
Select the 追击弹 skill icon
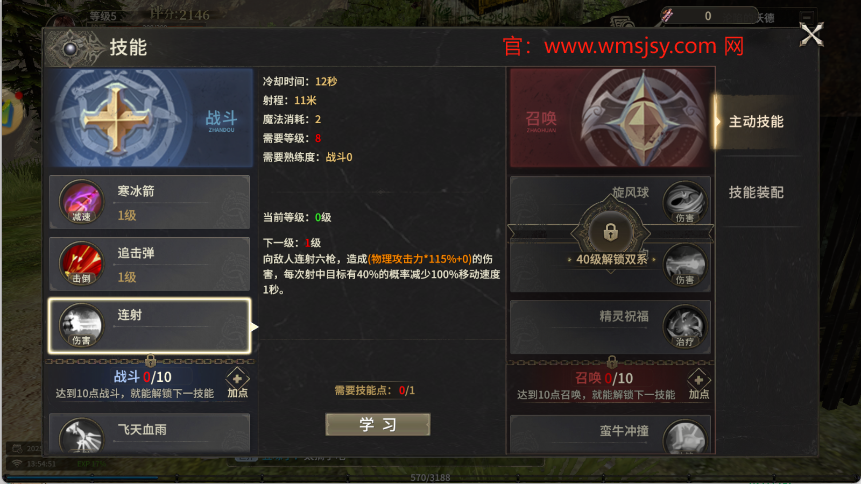(81, 264)
